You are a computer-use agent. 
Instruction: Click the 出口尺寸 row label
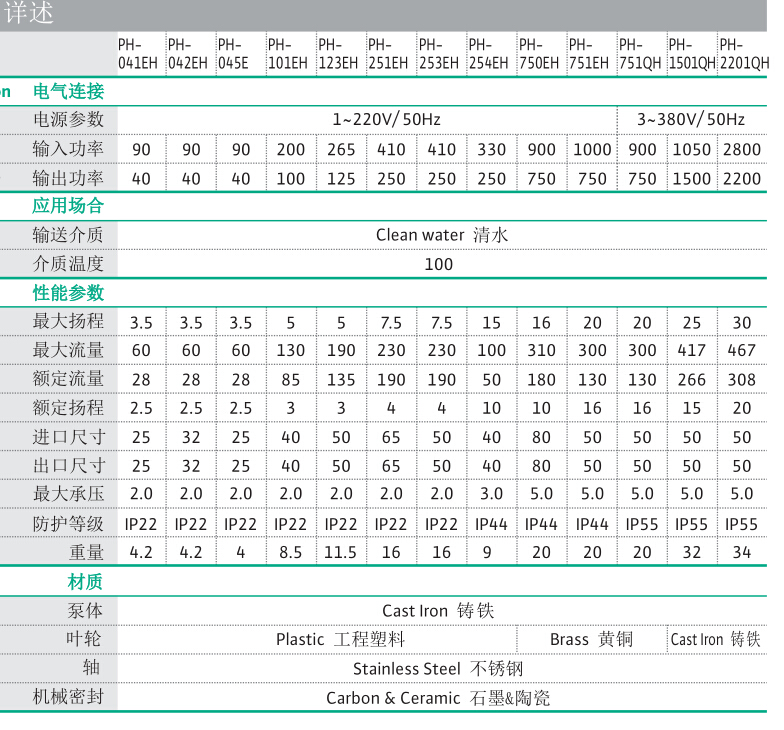(69, 466)
